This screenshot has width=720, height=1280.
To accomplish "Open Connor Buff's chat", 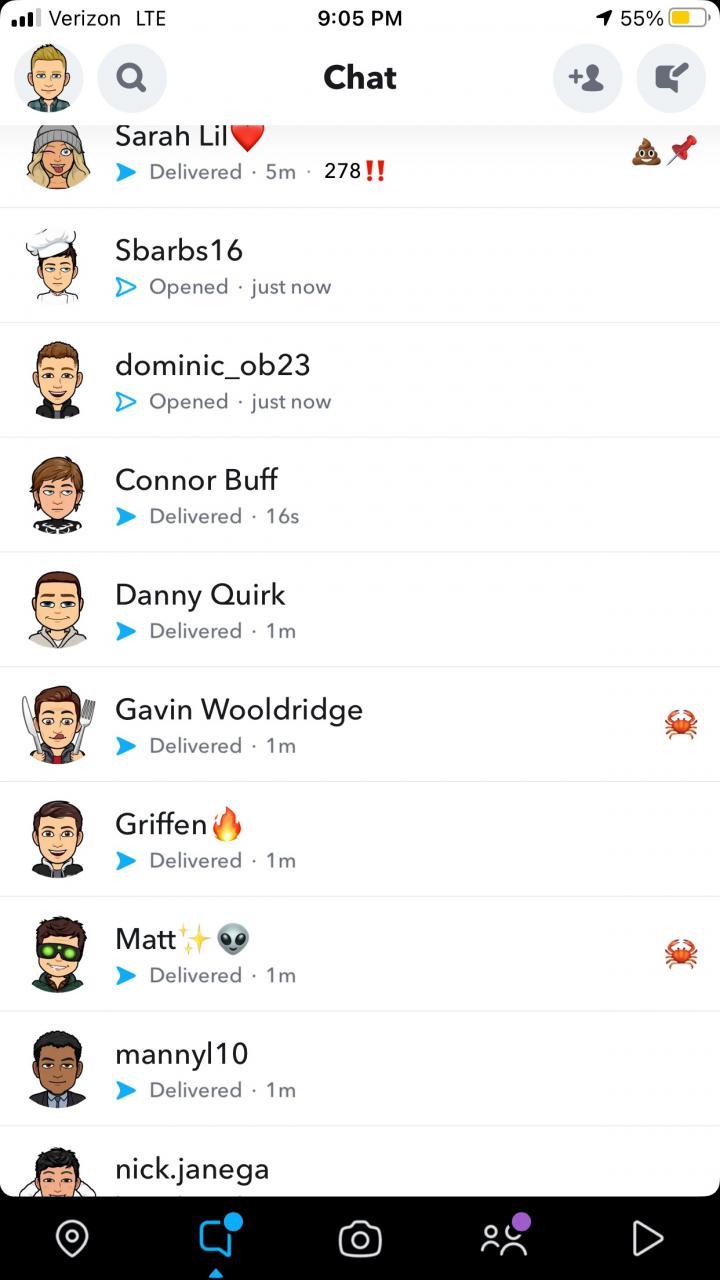I will 360,496.
